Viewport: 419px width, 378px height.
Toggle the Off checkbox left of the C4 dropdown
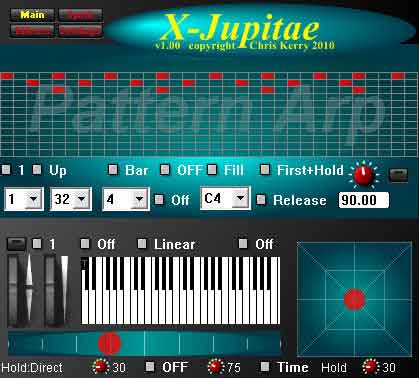coord(159,200)
